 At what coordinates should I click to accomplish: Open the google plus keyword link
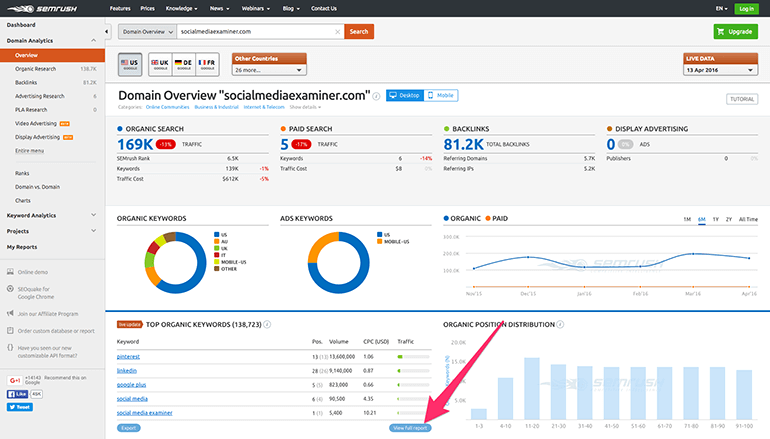[x=131, y=384]
